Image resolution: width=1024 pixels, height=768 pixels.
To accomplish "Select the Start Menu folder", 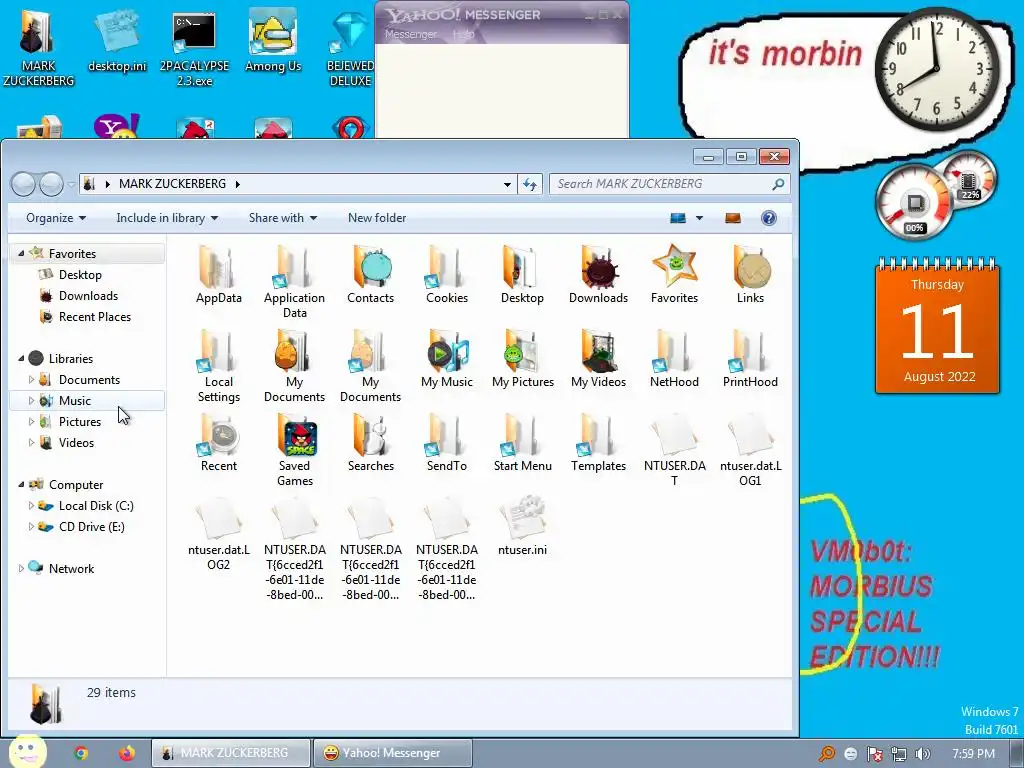I will pyautogui.click(x=522, y=443).
